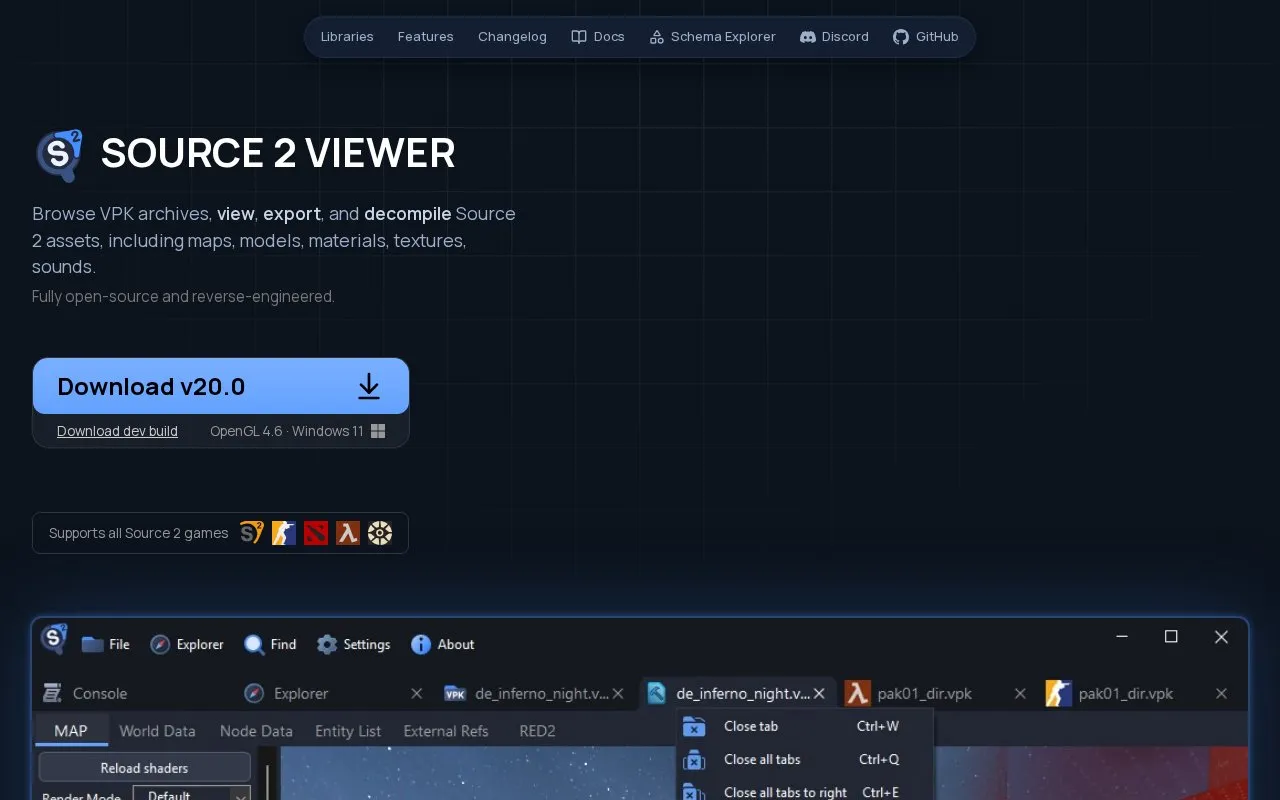The width and height of the screenshot is (1280, 800).
Task: Open the Node Data sub-tab
Action: pyautogui.click(x=256, y=731)
